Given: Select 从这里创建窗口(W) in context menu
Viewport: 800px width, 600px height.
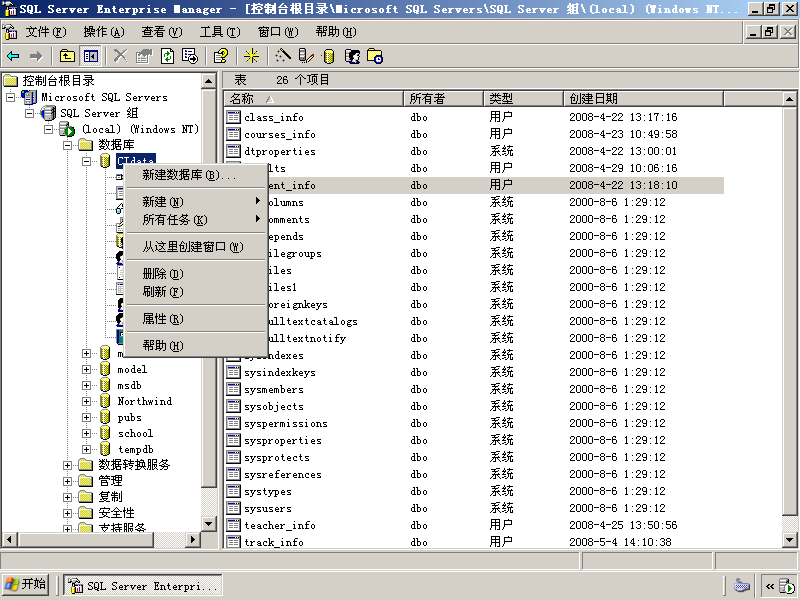Looking at the screenshot, I should [196, 247].
